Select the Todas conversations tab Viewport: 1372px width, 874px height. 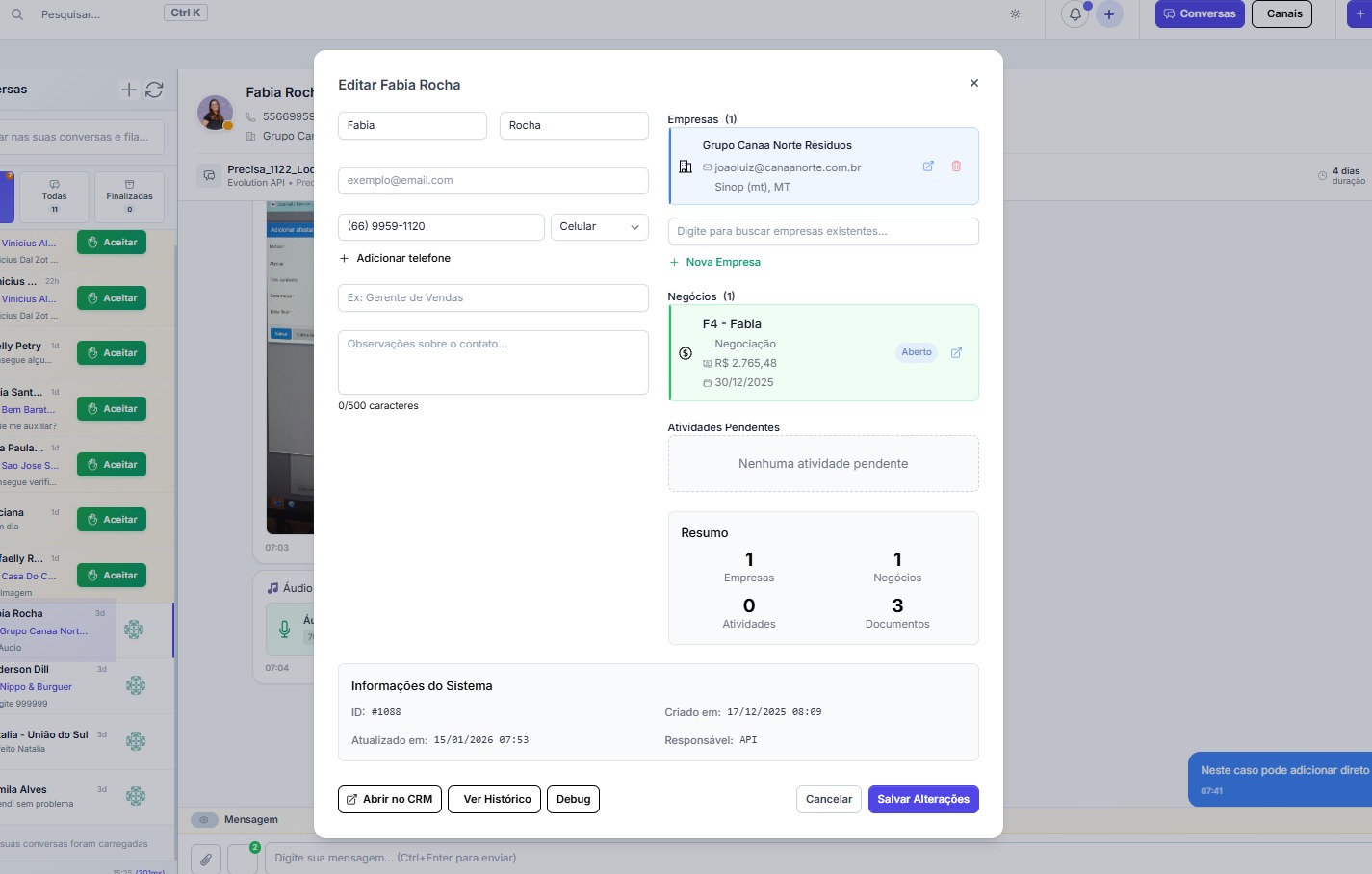55,197
